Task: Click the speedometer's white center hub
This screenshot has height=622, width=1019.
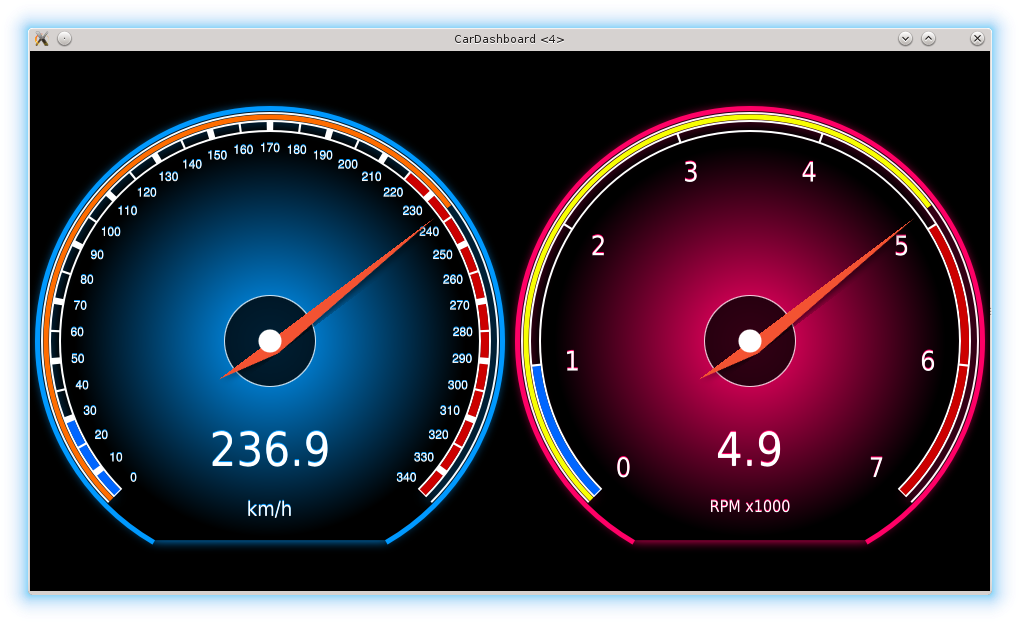Action: (270, 341)
